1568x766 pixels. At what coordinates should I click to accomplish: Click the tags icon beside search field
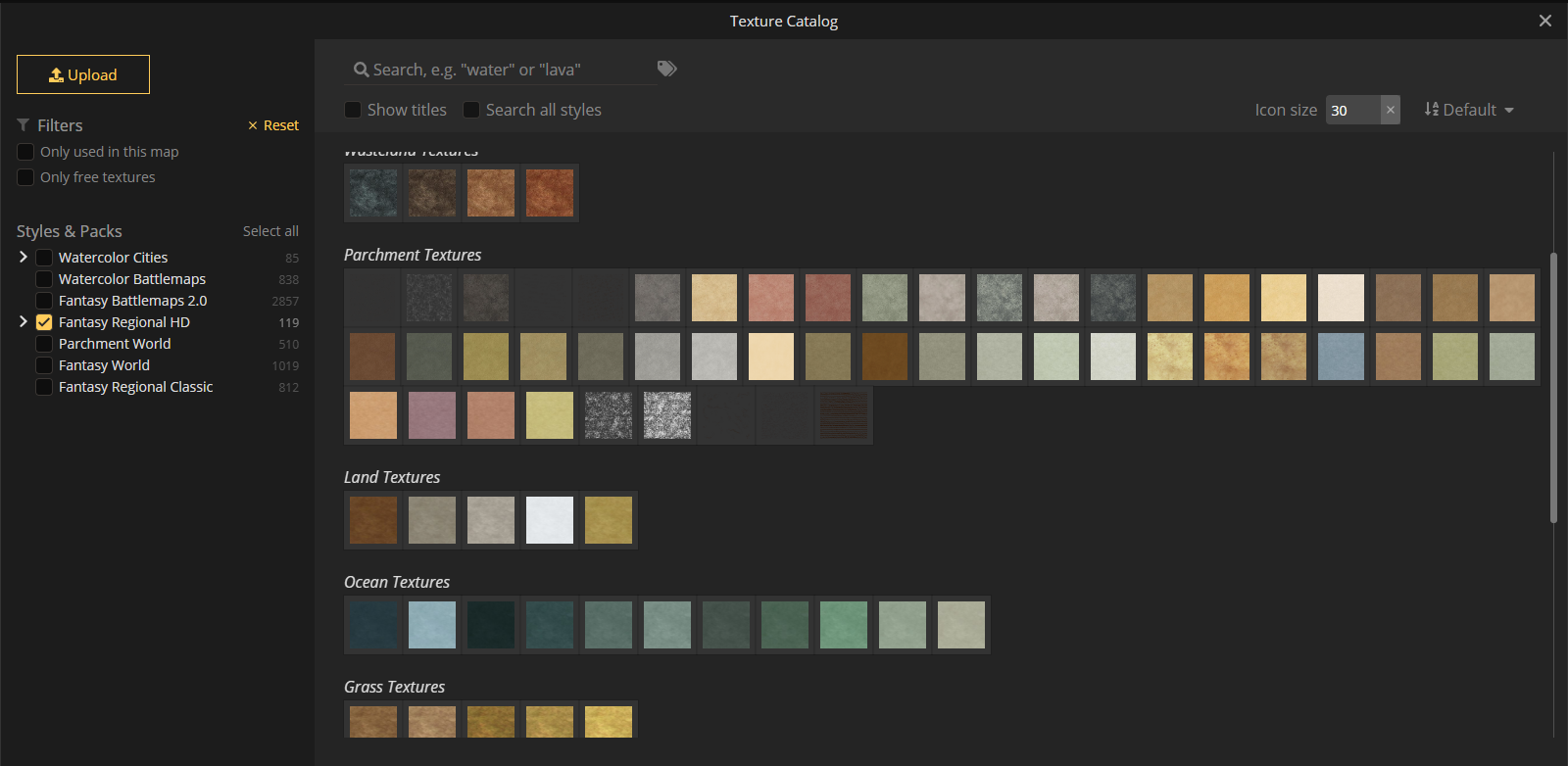tap(666, 69)
